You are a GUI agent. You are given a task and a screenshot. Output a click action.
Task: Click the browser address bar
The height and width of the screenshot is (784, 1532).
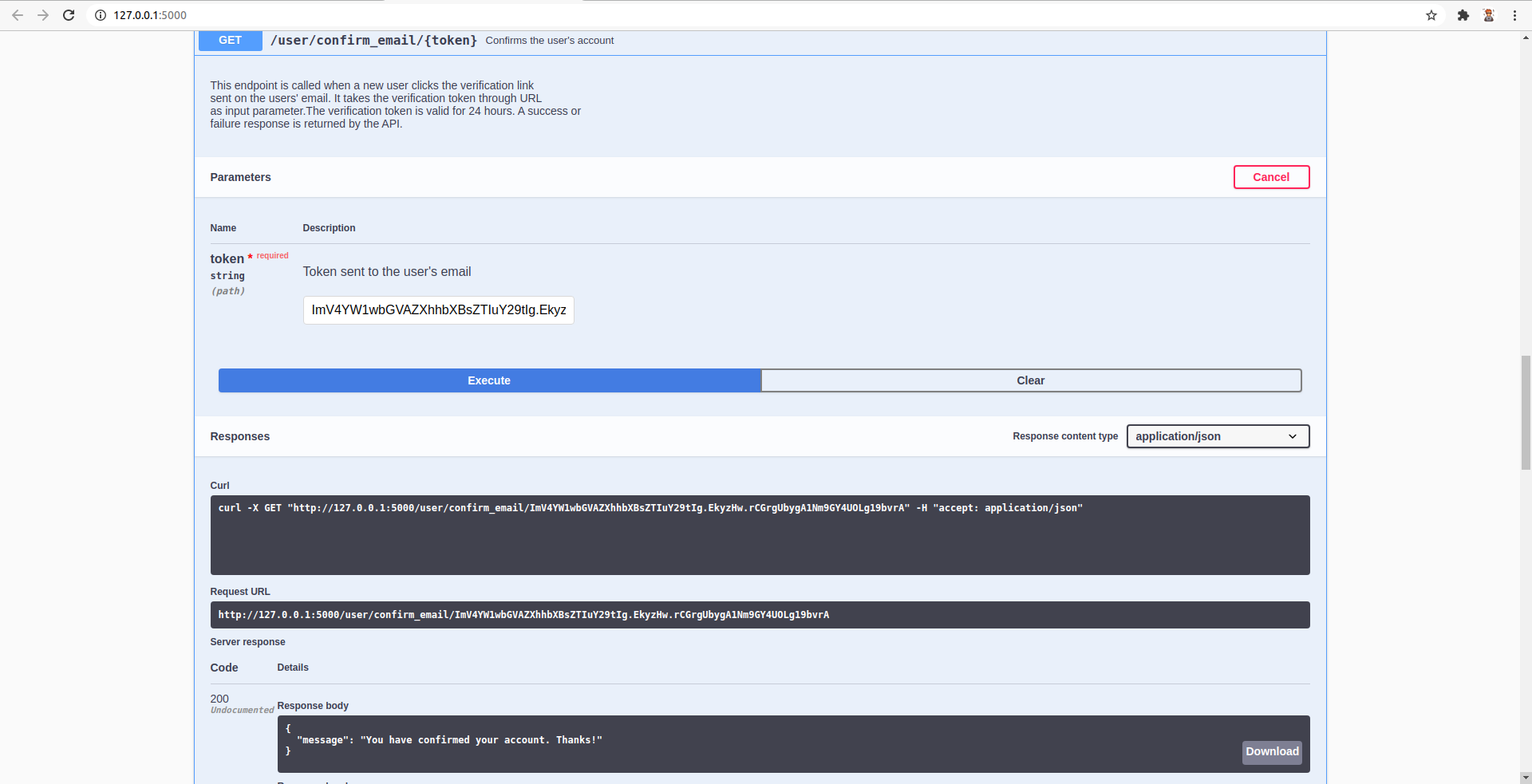(x=319, y=15)
